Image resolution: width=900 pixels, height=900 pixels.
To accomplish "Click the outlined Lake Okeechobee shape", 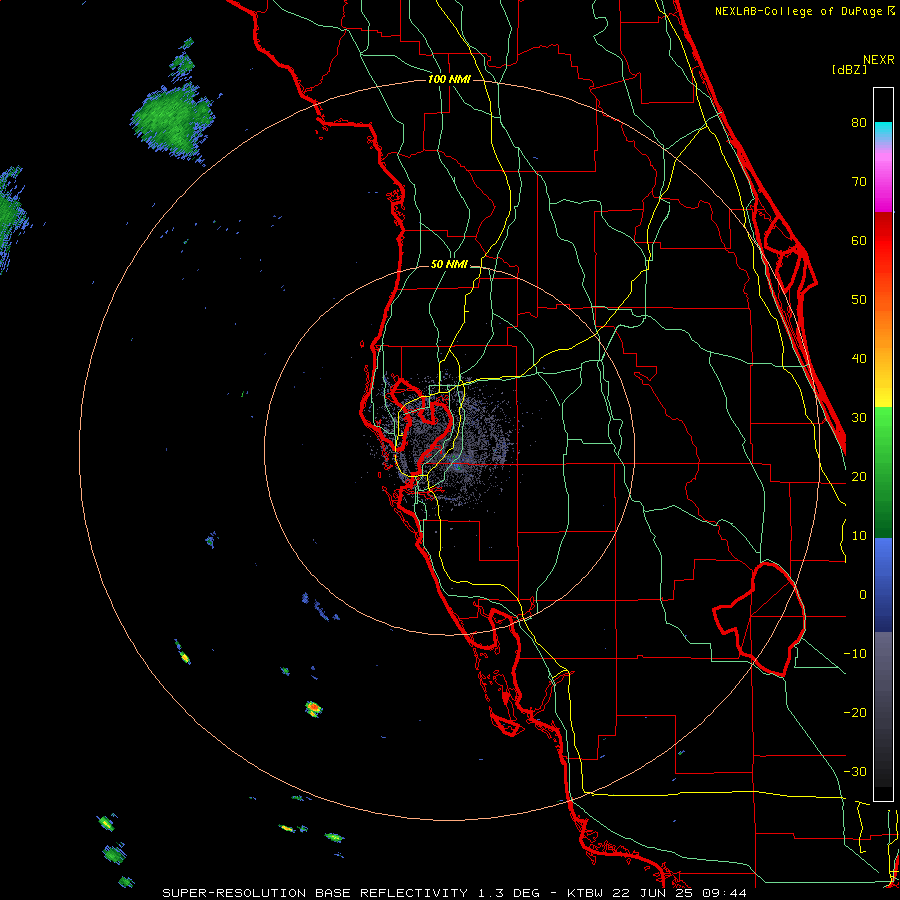I will pyautogui.click(x=759, y=618).
